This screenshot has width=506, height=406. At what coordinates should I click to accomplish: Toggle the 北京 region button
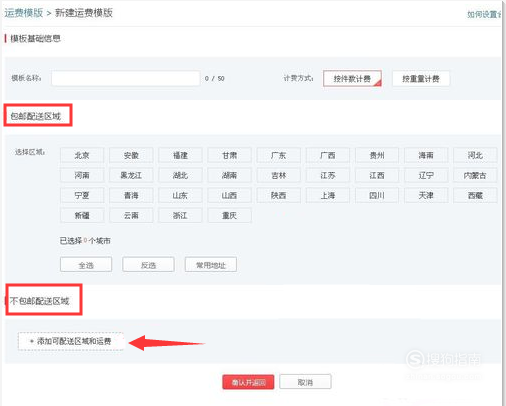point(82,155)
